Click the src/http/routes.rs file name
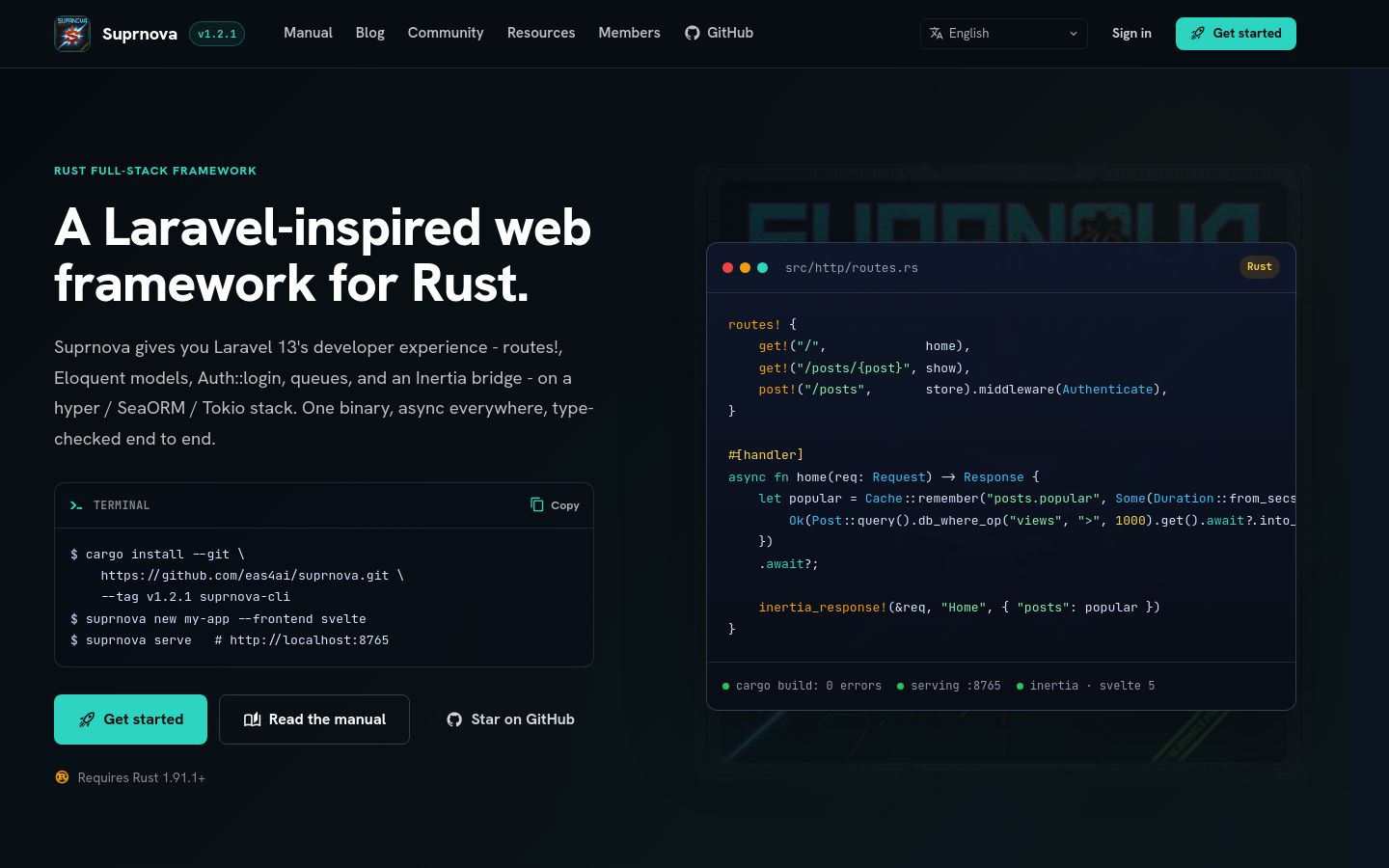This screenshot has width=1389, height=868. point(852,268)
